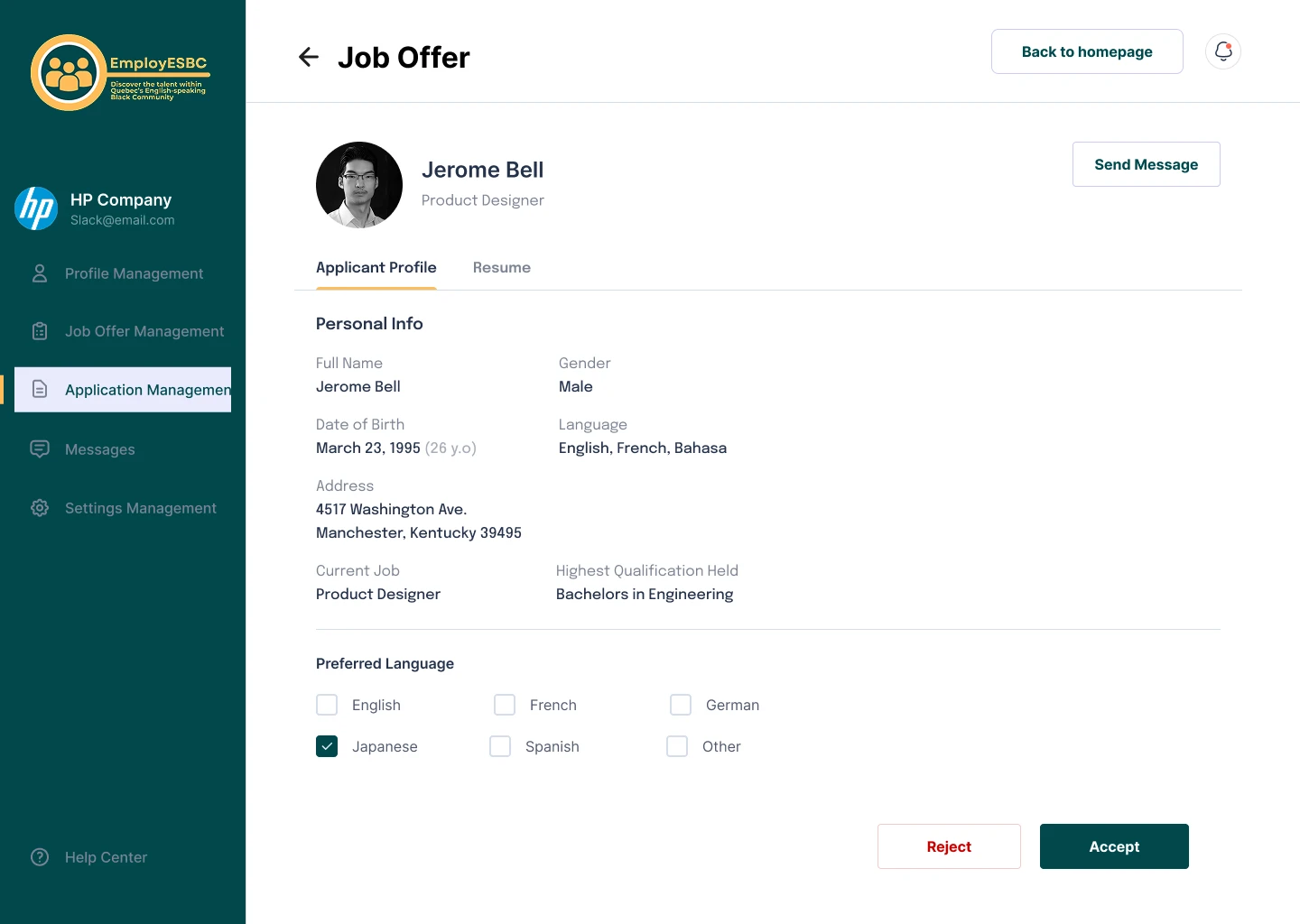1300x924 pixels.
Task: Click the Settings Management gear icon
Action: tap(40, 508)
